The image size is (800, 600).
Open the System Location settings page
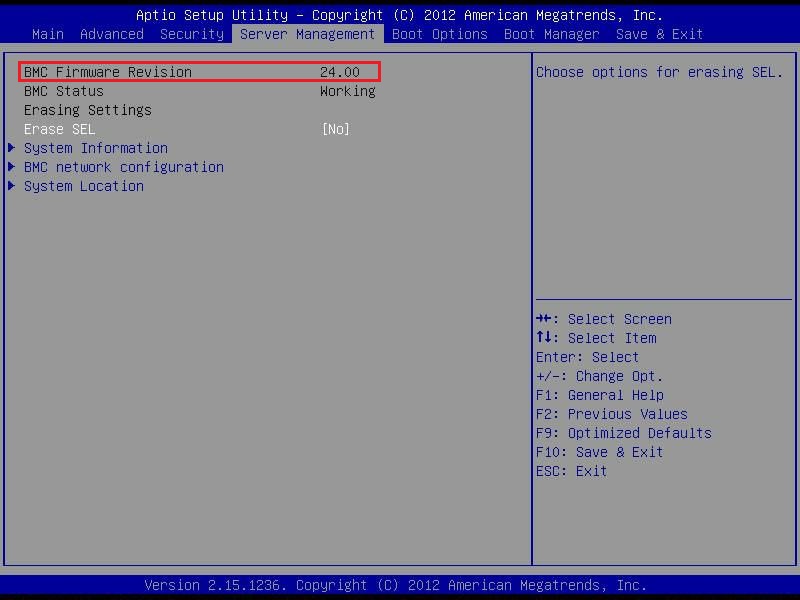(x=83, y=185)
